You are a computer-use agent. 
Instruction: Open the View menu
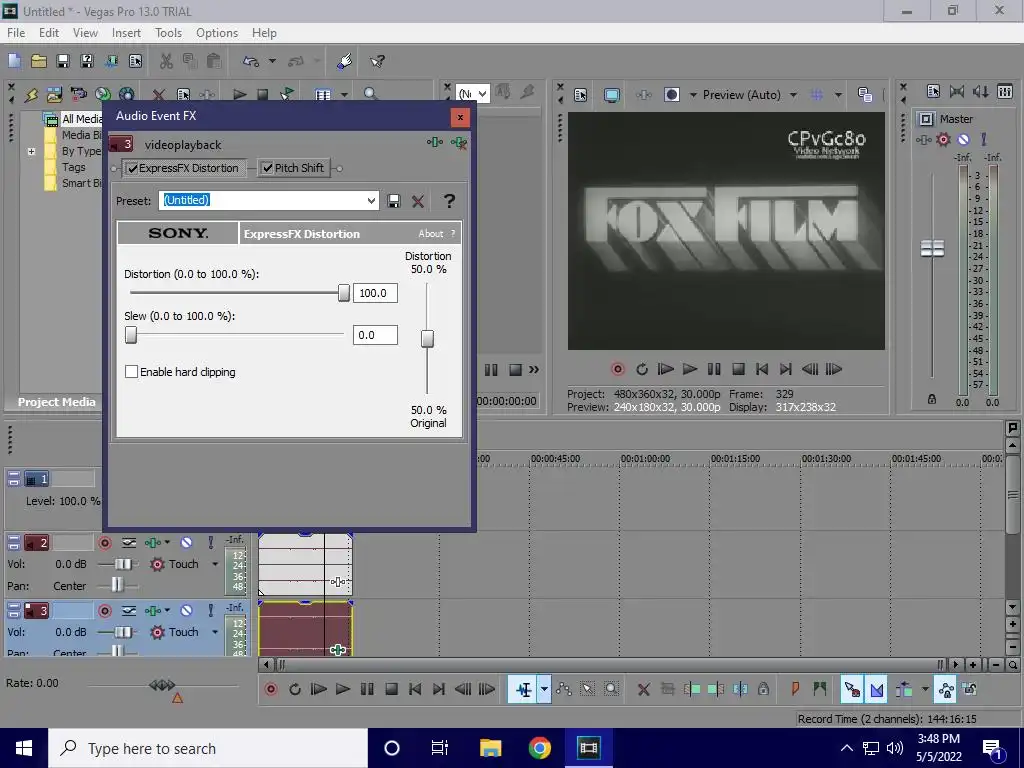pos(85,33)
